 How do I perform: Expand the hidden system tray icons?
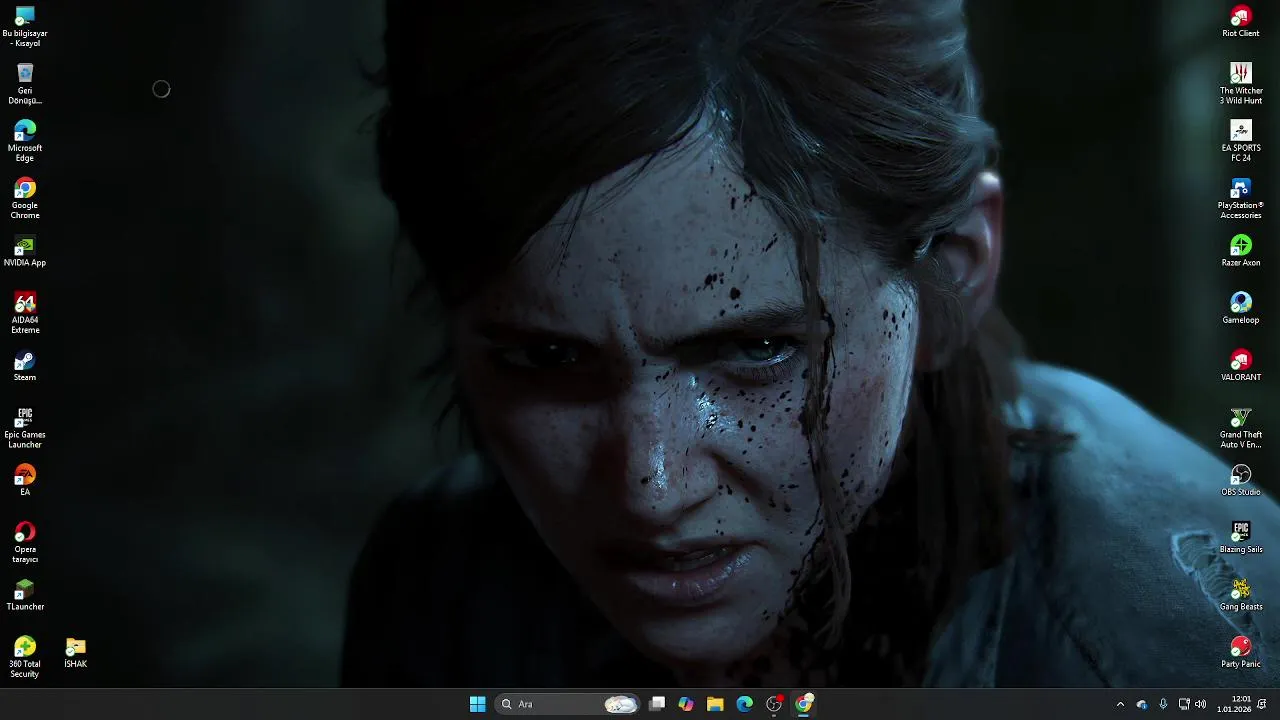pyautogui.click(x=1120, y=704)
